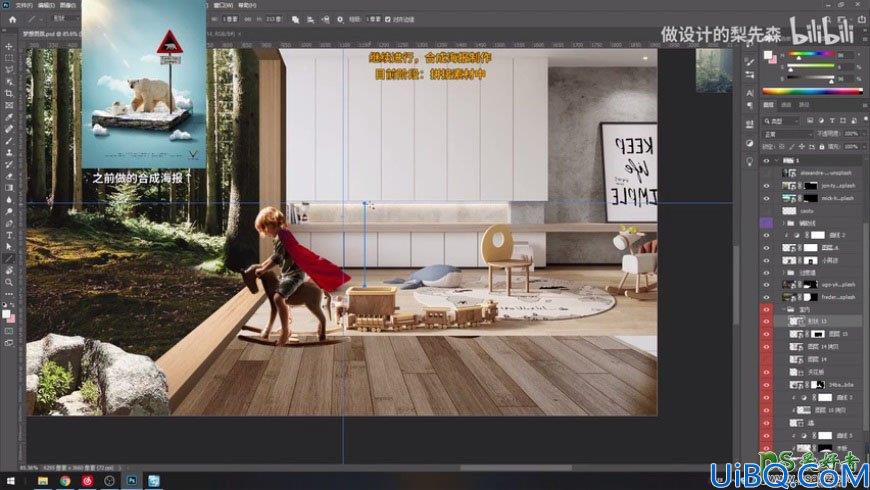Image resolution: width=870 pixels, height=490 pixels.
Task: Select the 图层 14 拷贝 layer
Action: (823, 347)
